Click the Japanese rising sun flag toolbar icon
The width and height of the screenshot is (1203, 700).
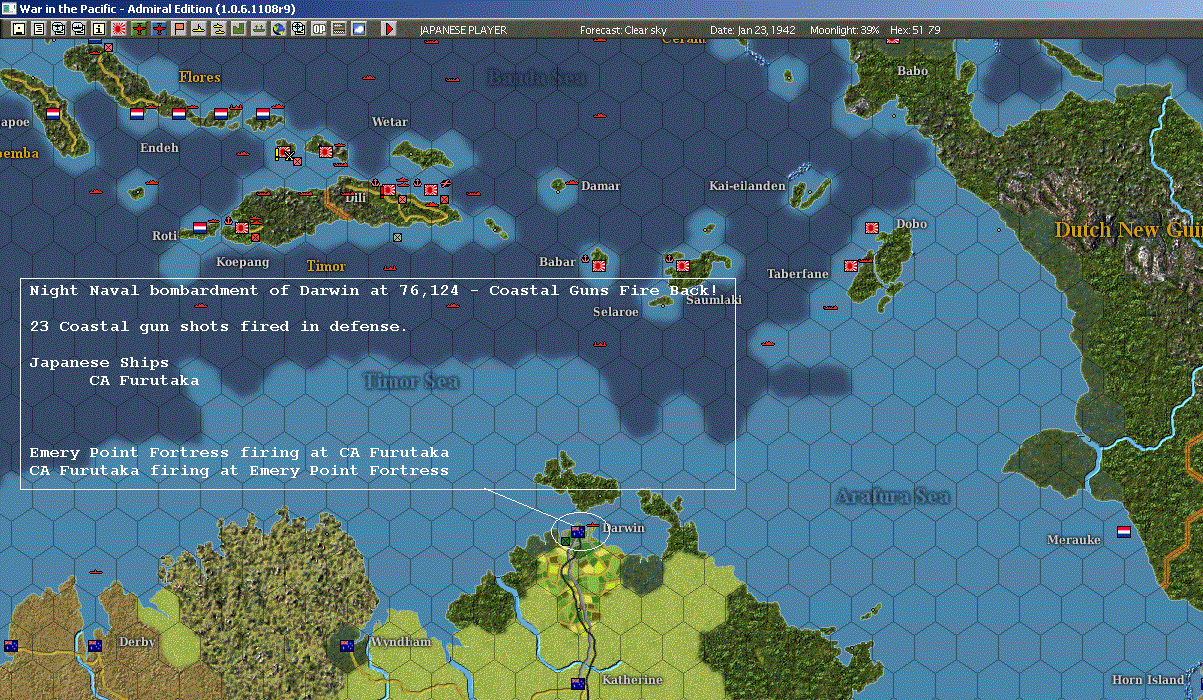(118, 29)
